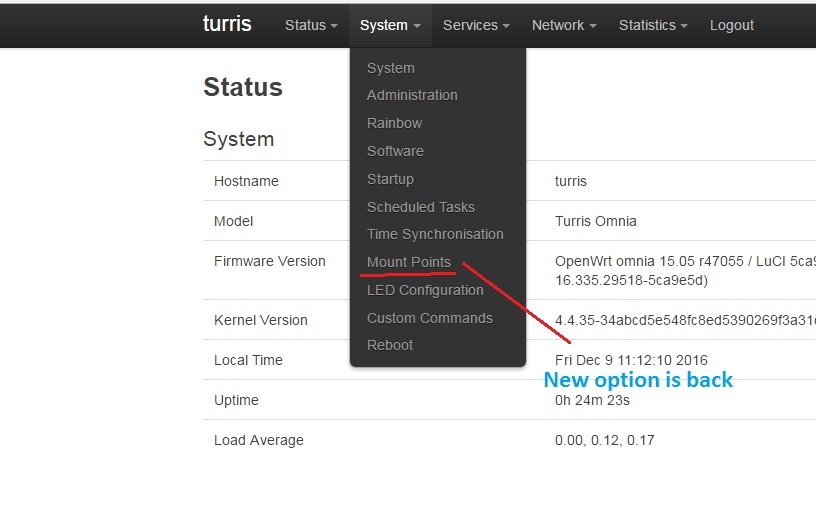Select Time Synchronisation menu entry
This screenshot has width=816, height=508.
coord(435,234)
